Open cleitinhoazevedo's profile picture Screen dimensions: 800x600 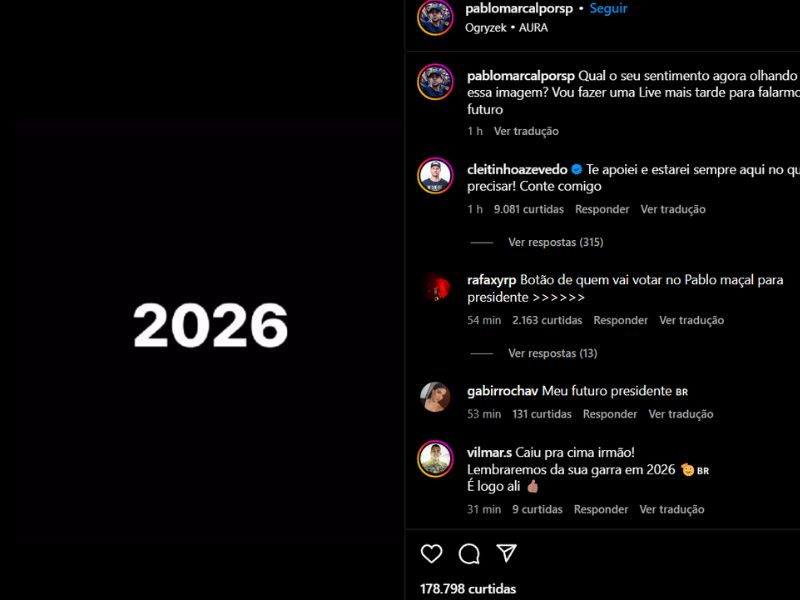tap(435, 176)
